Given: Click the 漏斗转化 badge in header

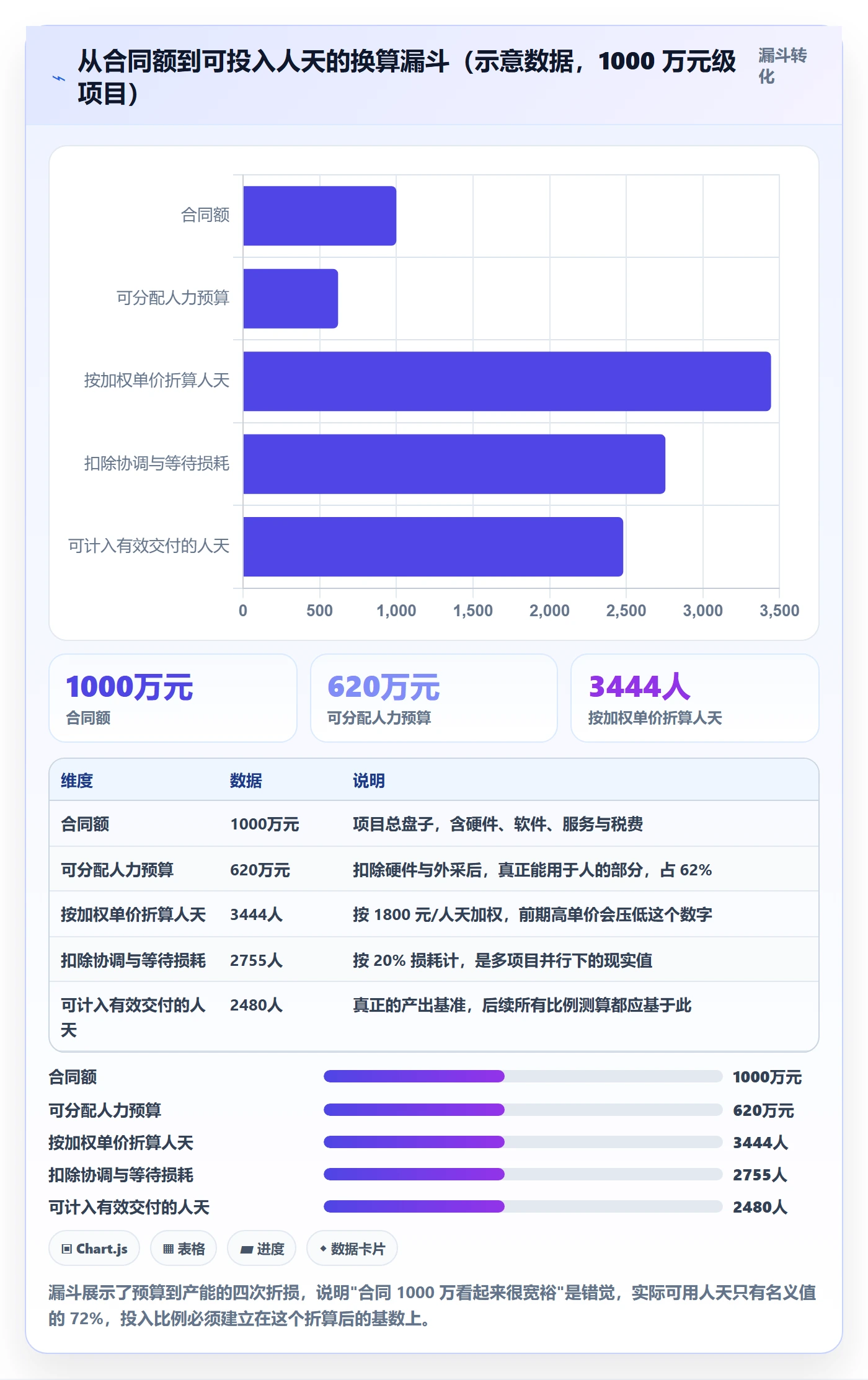Looking at the screenshot, I should tap(782, 66).
